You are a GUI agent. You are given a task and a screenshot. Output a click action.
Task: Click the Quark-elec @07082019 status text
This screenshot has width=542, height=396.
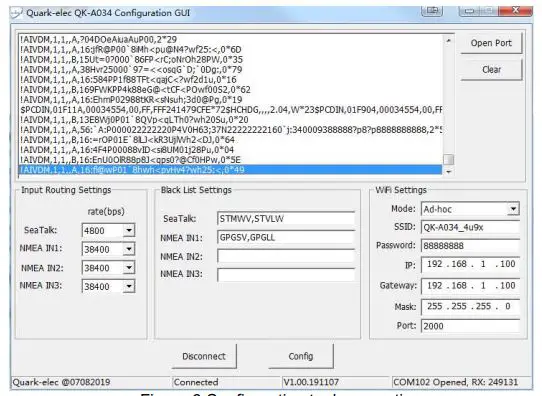click(x=61, y=382)
